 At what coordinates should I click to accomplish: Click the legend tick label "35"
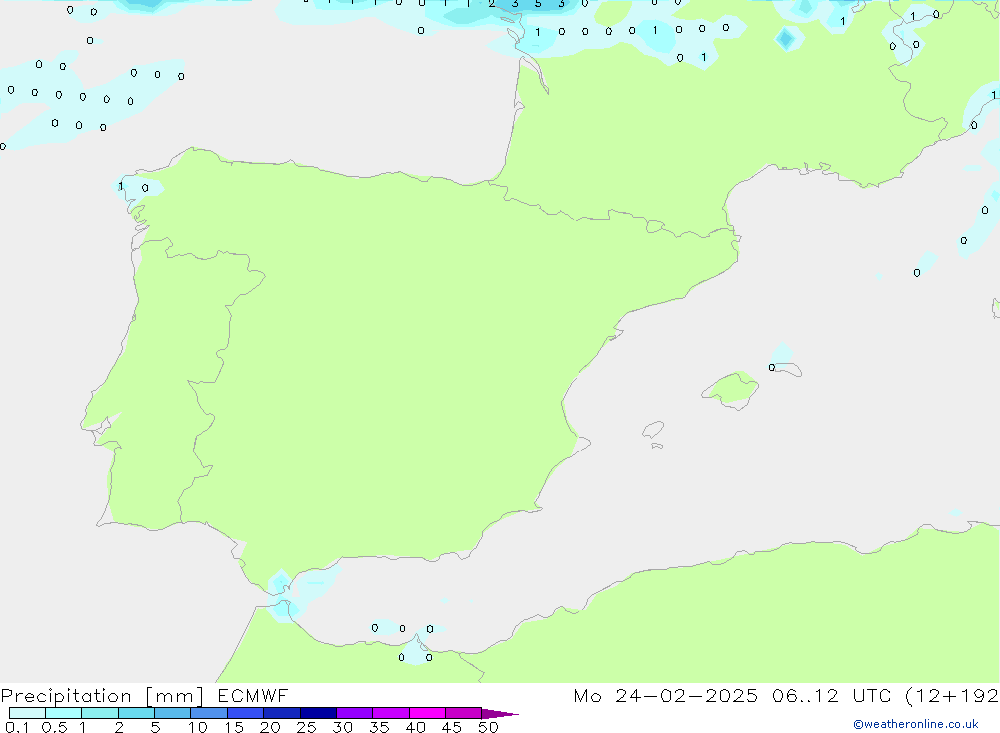click(379, 727)
